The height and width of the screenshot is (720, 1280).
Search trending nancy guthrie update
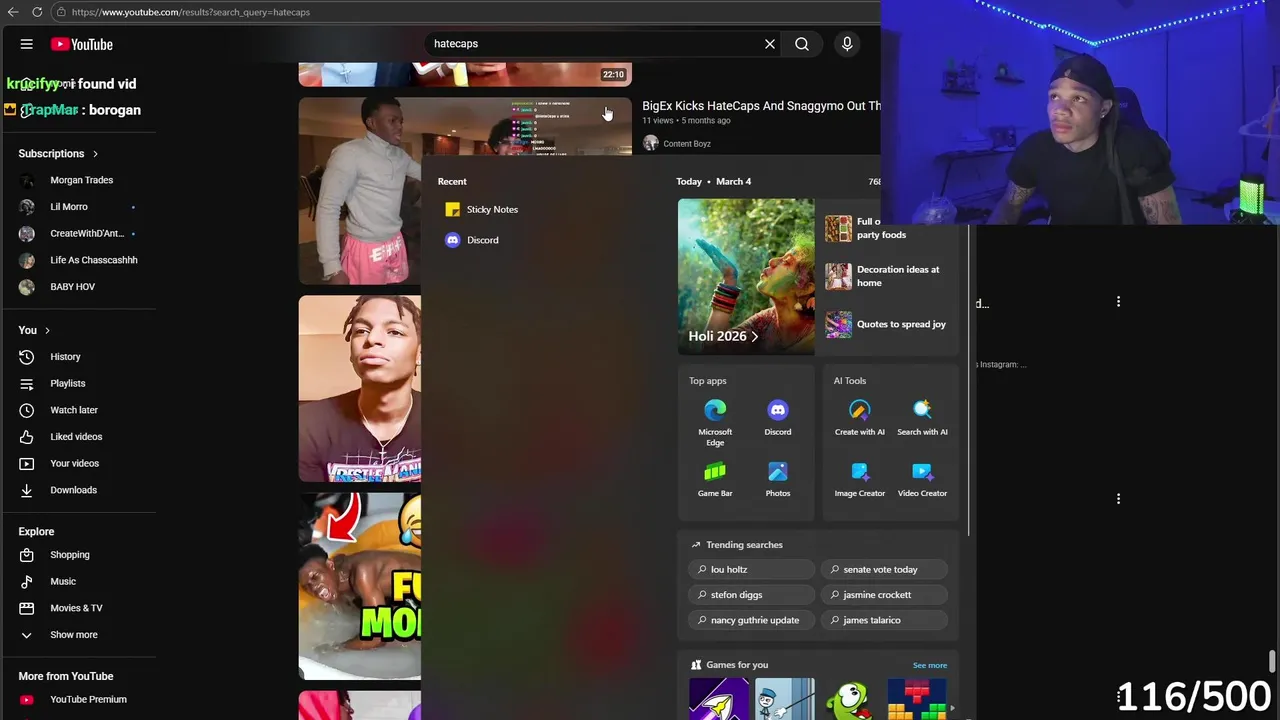[x=751, y=620]
